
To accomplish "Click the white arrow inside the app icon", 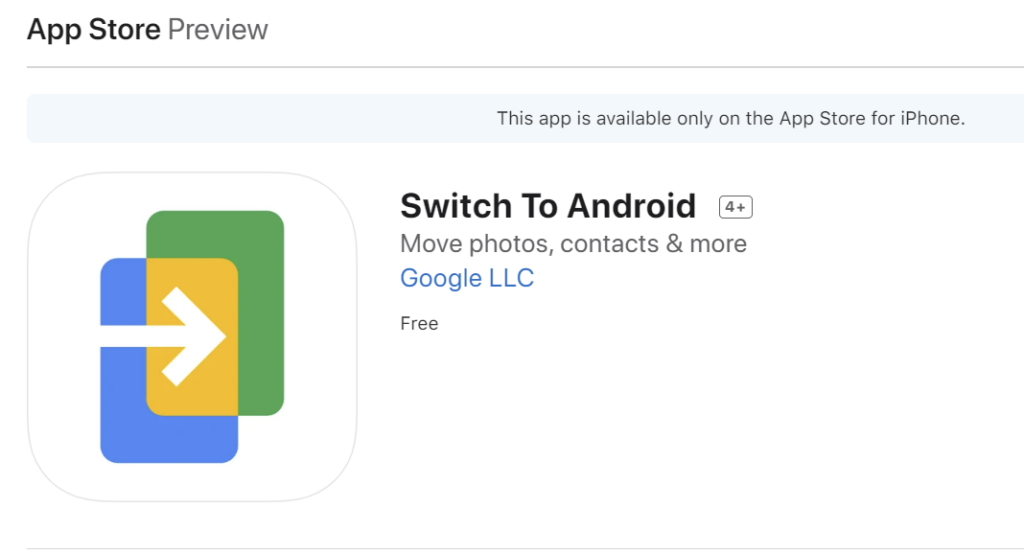I will (x=163, y=336).
